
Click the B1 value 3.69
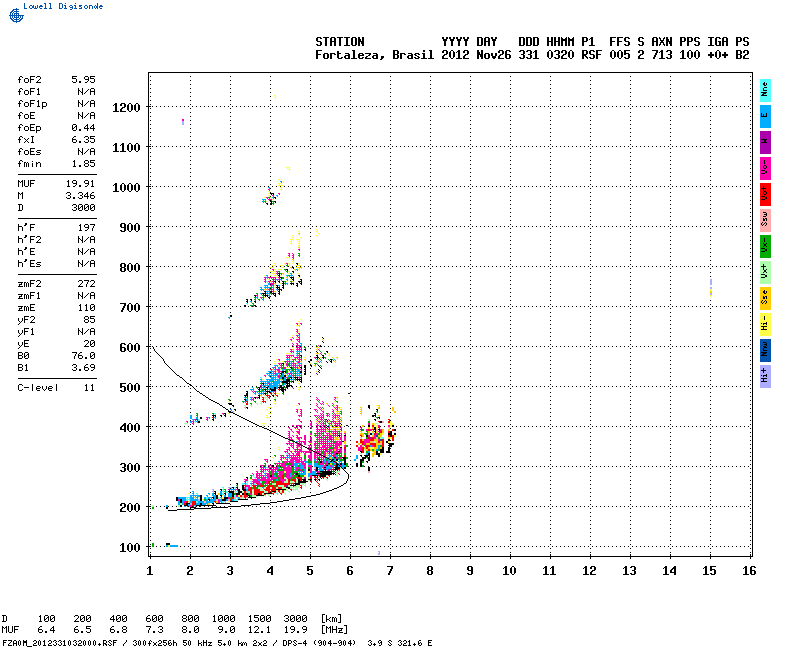click(83, 368)
